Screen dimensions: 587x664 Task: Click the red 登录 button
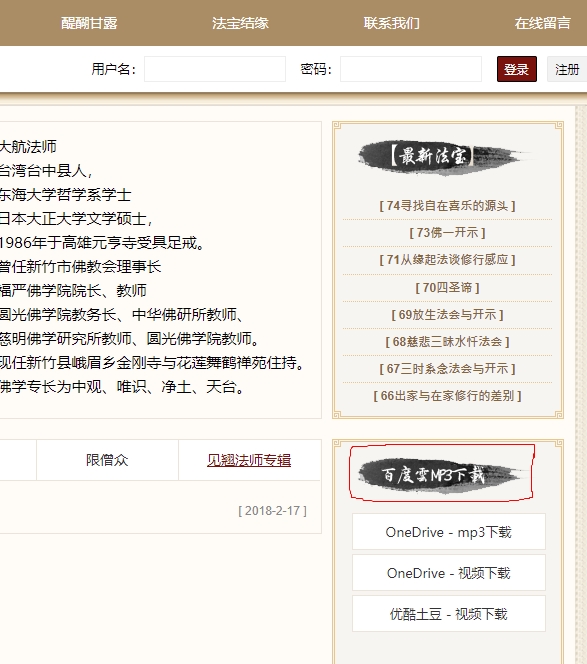[x=517, y=69]
